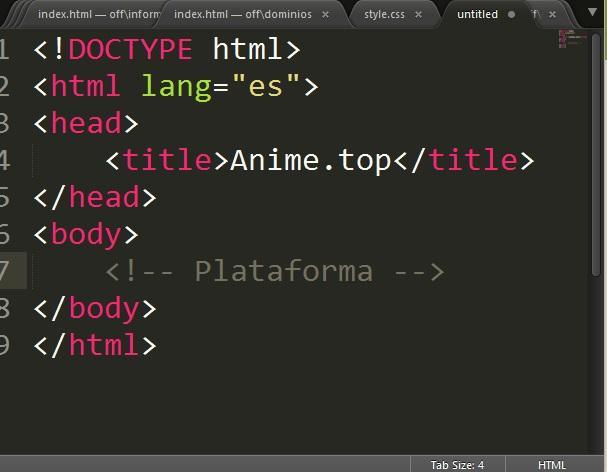Change syntax via HTML status bar item
Screen dimensions: 607x472
coord(552,465)
